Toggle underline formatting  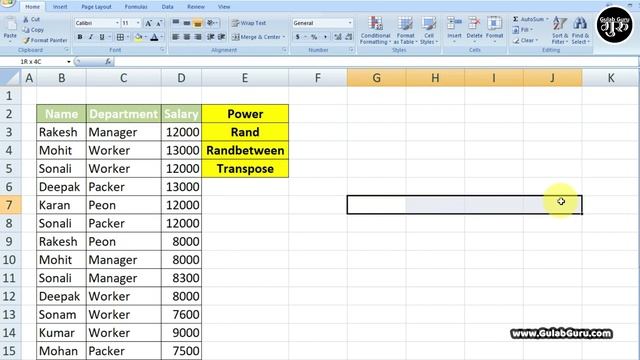click(x=102, y=37)
